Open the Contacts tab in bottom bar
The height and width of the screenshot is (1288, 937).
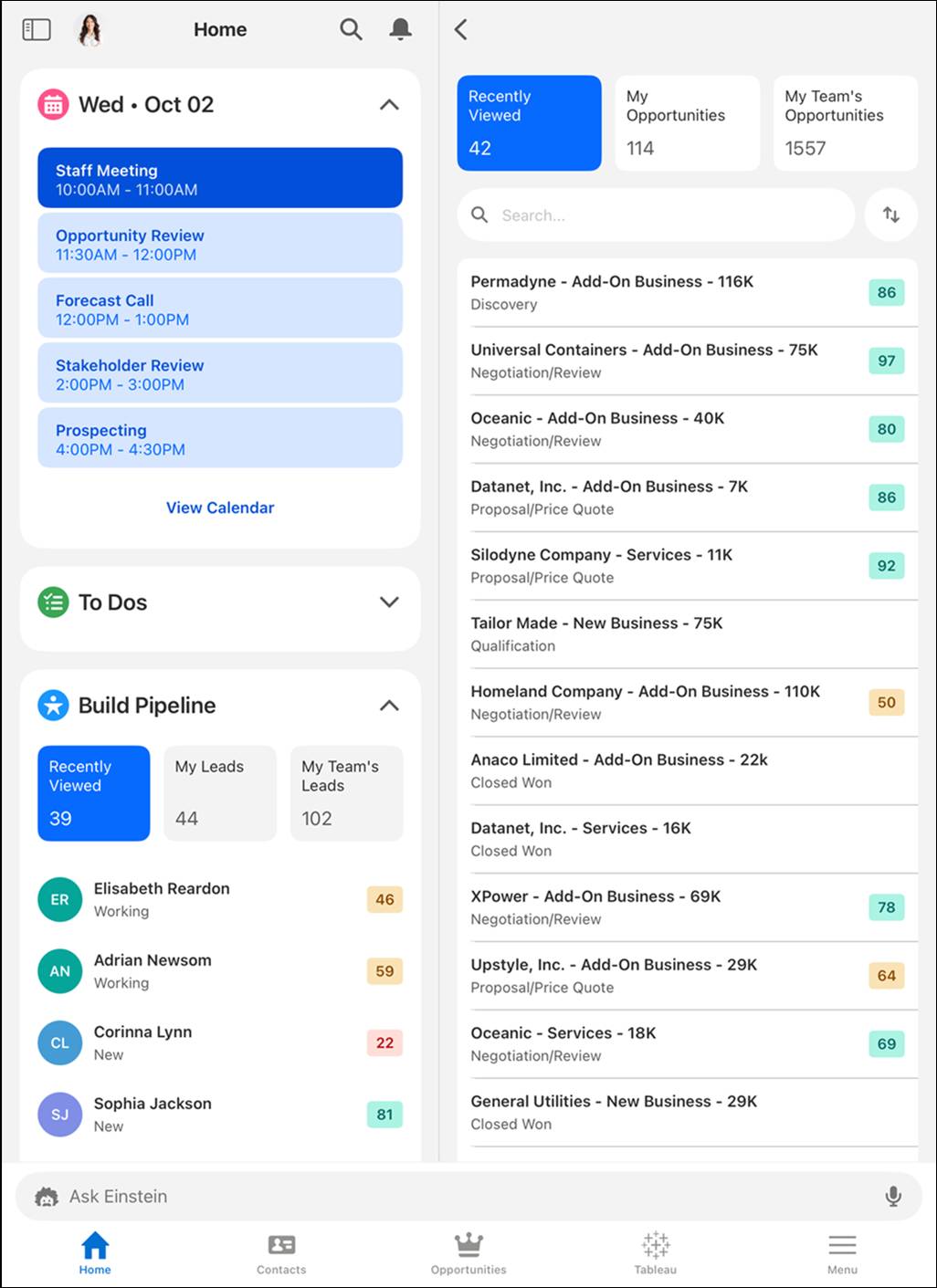(x=281, y=1252)
